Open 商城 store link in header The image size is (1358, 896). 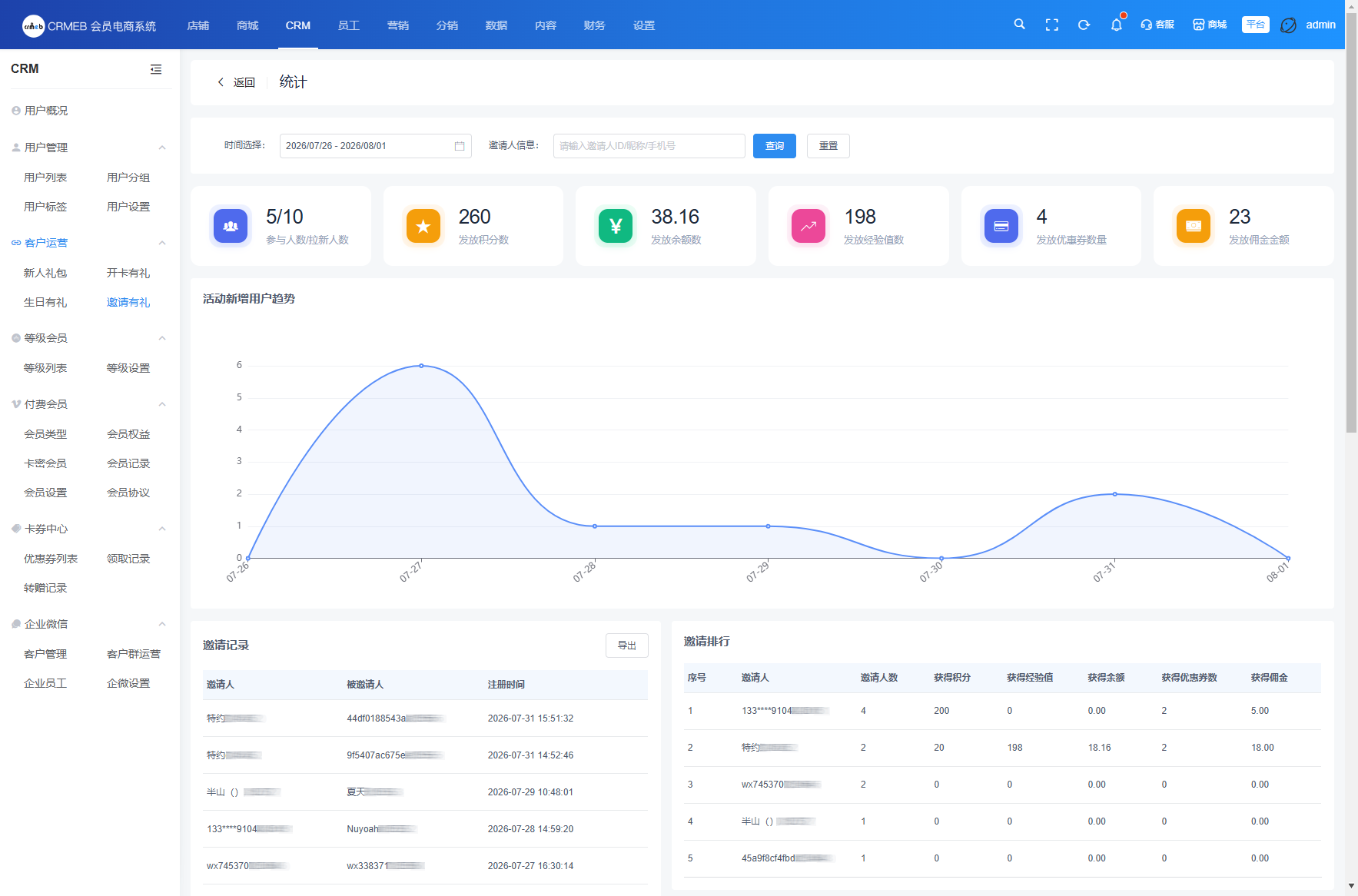[x=1210, y=25]
